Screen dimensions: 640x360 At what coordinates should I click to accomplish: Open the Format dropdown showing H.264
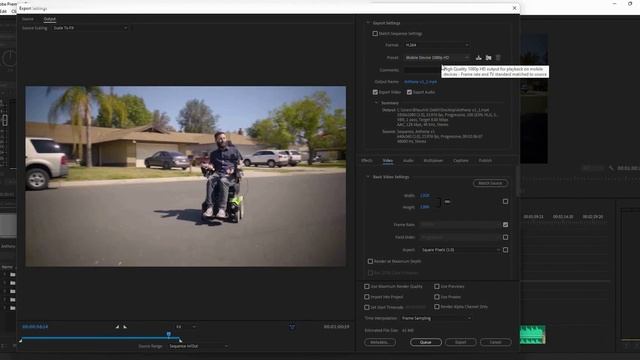(437, 45)
